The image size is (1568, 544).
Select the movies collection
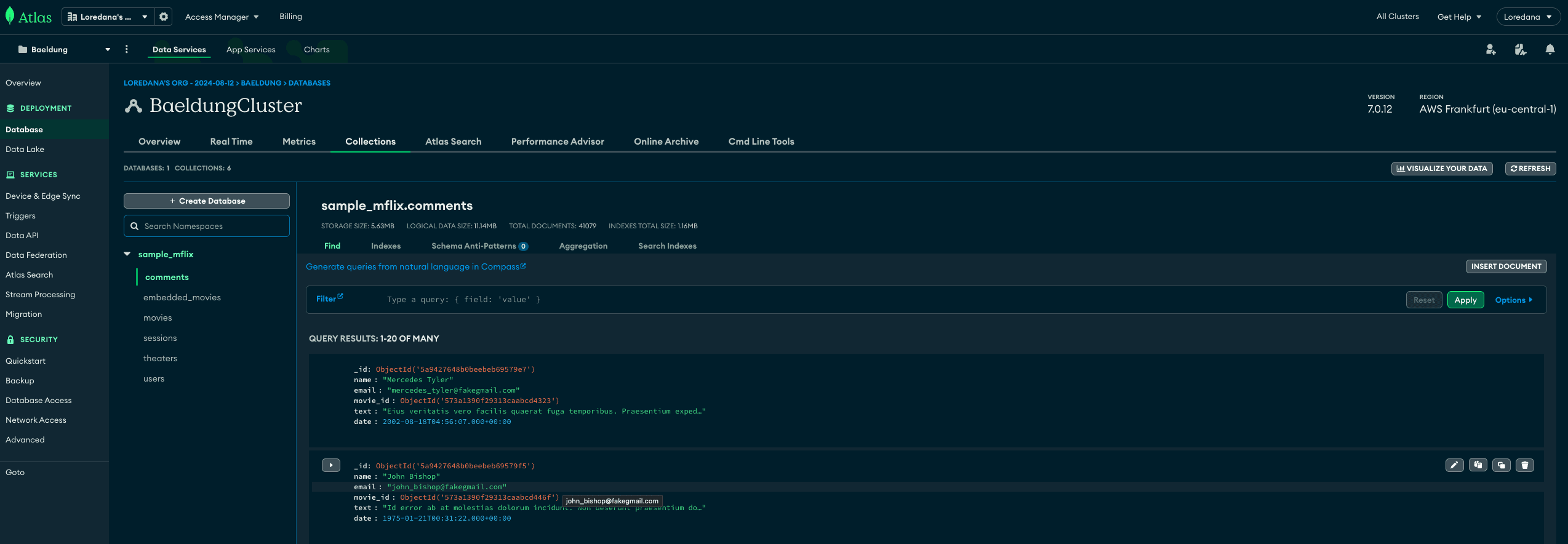pos(158,318)
